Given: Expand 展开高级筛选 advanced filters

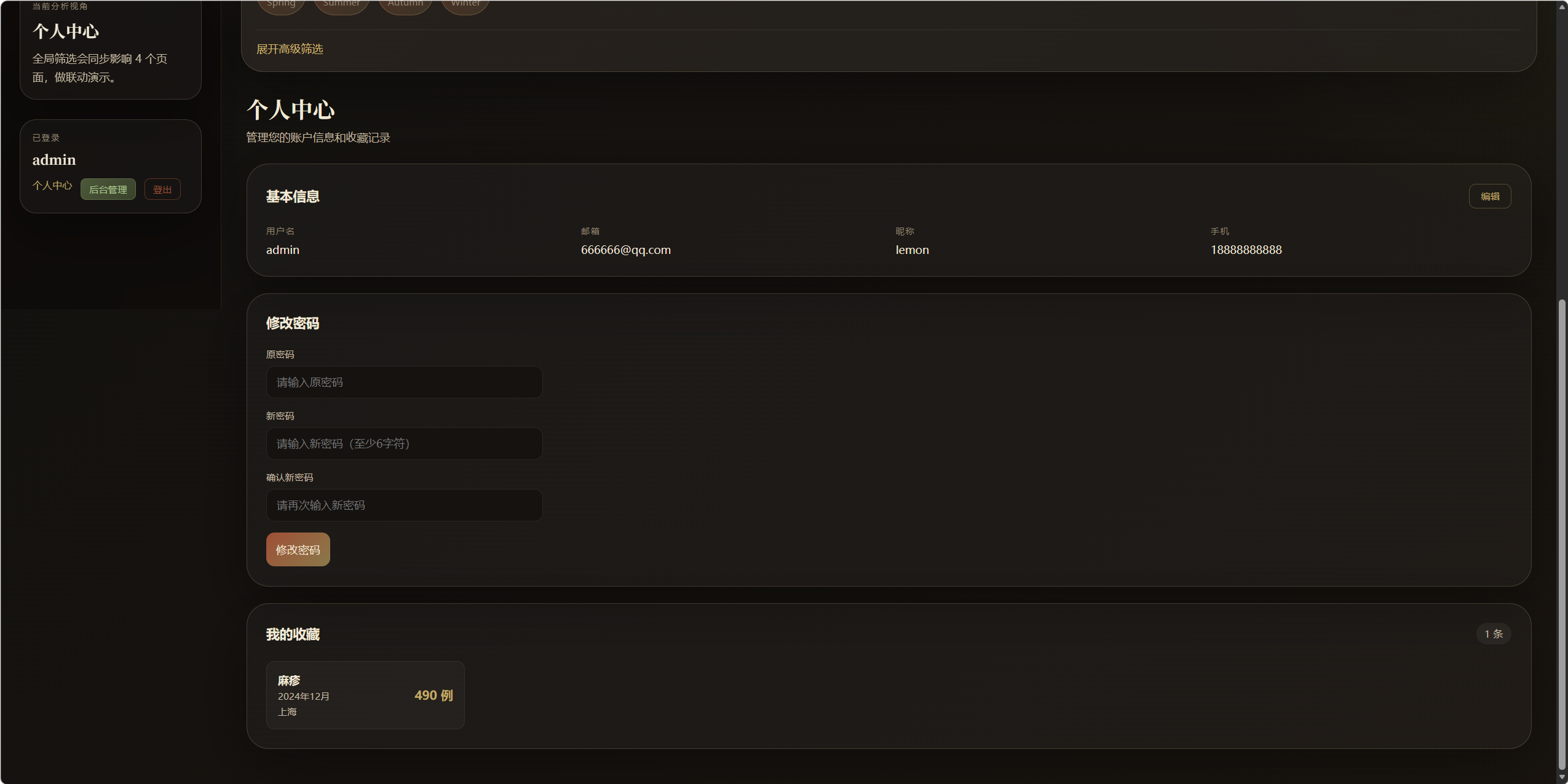Looking at the screenshot, I should pyautogui.click(x=290, y=49).
